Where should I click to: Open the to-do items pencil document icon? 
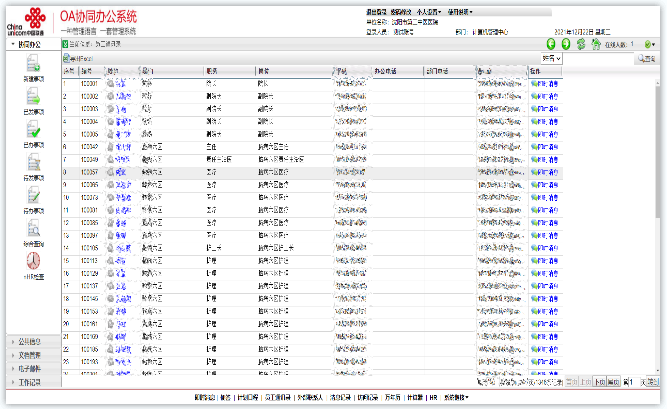click(33, 195)
